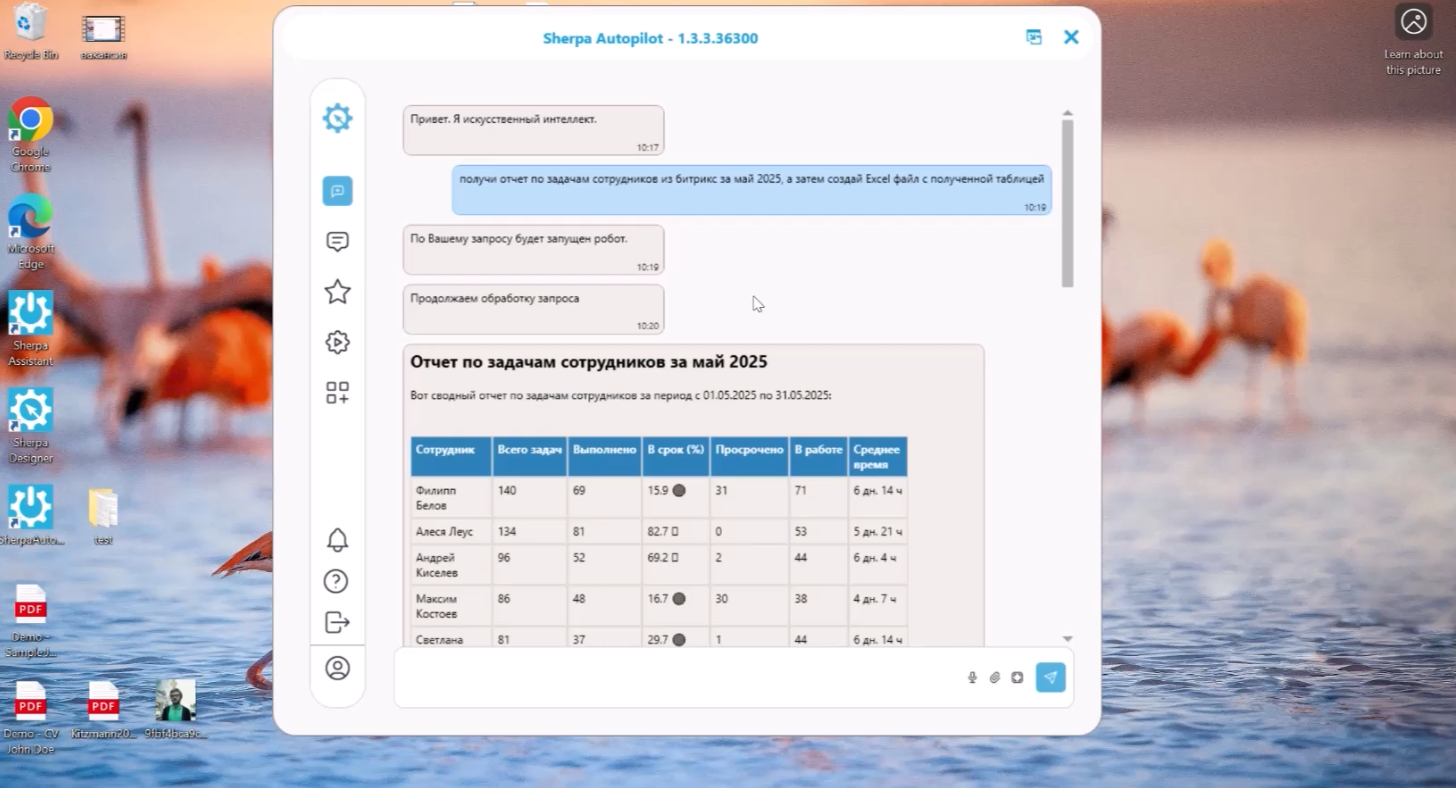Screen dimensions: 1456x788
Task: Open the chat history message icon
Action: click(x=338, y=242)
